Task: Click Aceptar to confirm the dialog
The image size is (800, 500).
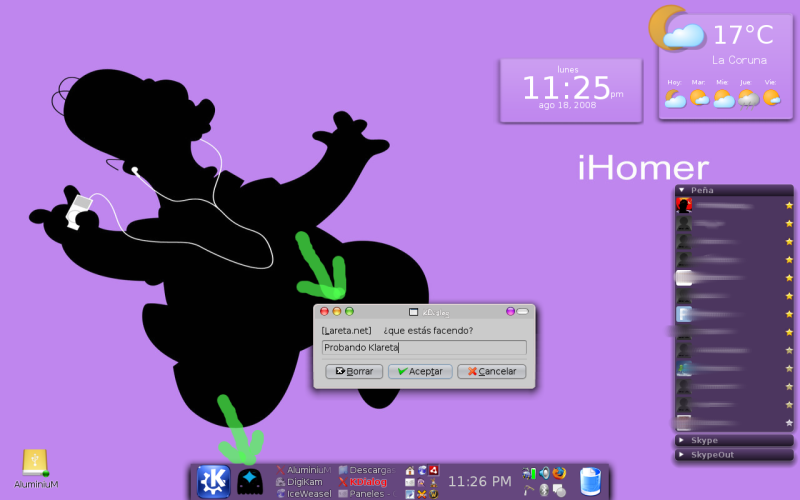Action: [x=420, y=371]
